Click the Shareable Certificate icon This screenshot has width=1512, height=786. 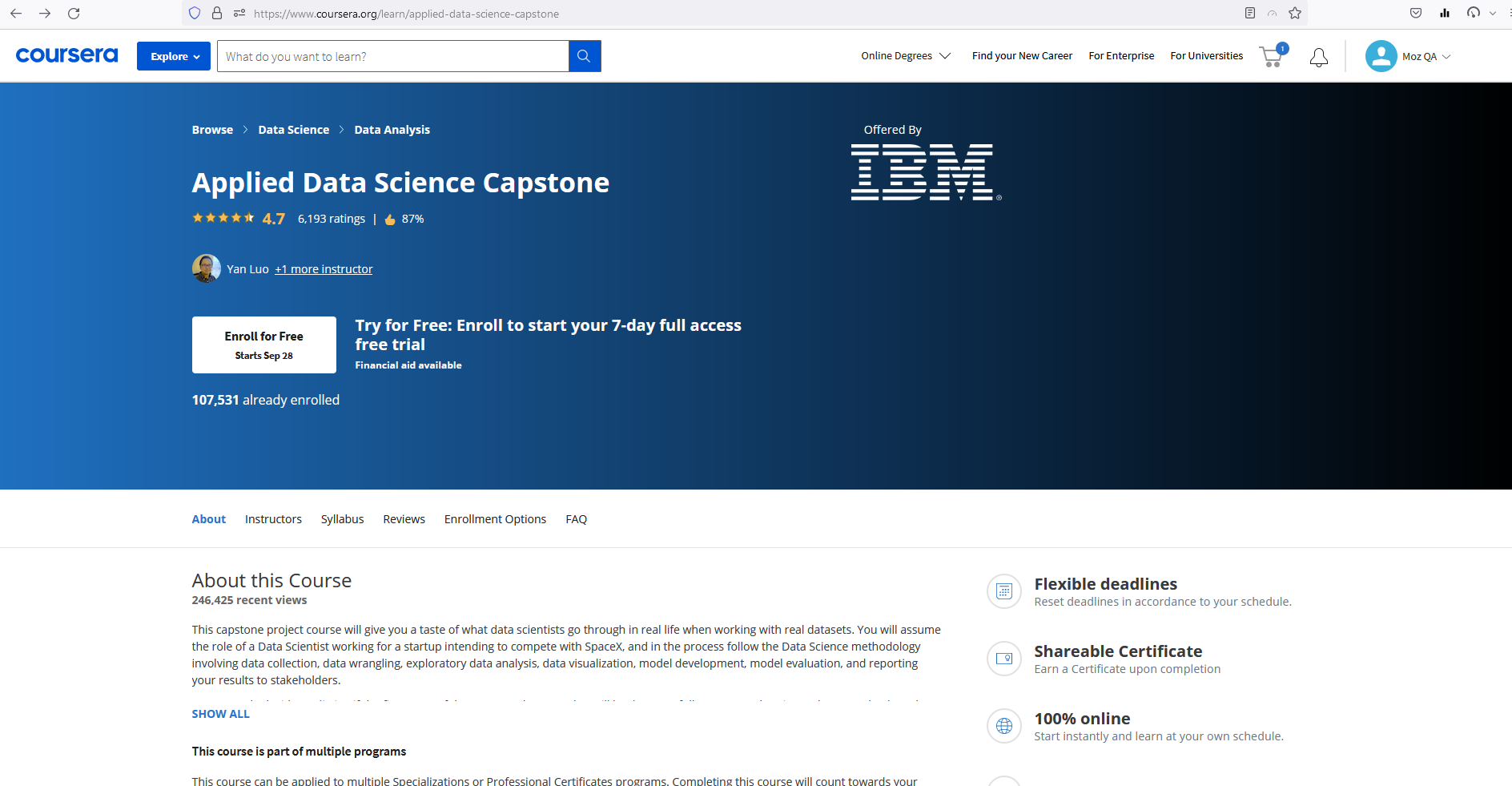tap(1003, 659)
